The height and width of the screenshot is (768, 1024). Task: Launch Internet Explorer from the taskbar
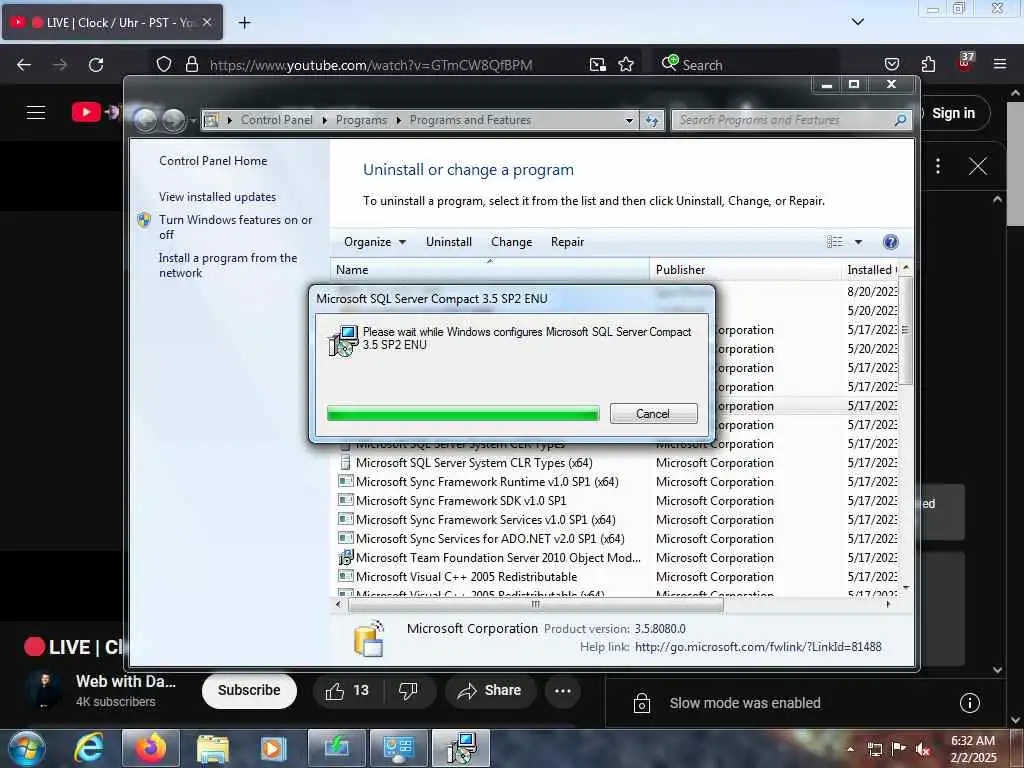pos(88,748)
